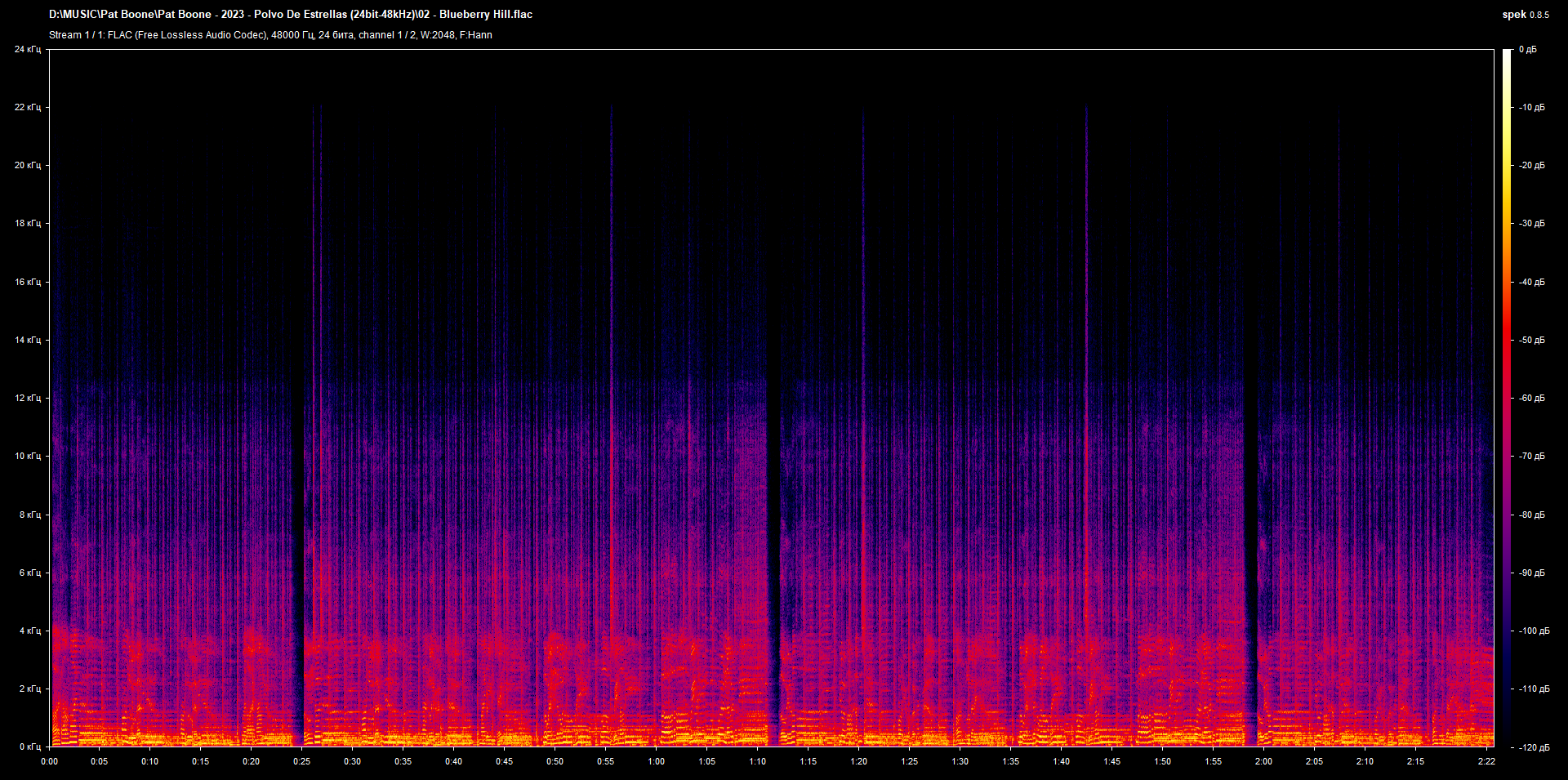Click the 0 кГц frequency axis label
Image resolution: width=1568 pixels, height=780 pixels.
[29, 747]
